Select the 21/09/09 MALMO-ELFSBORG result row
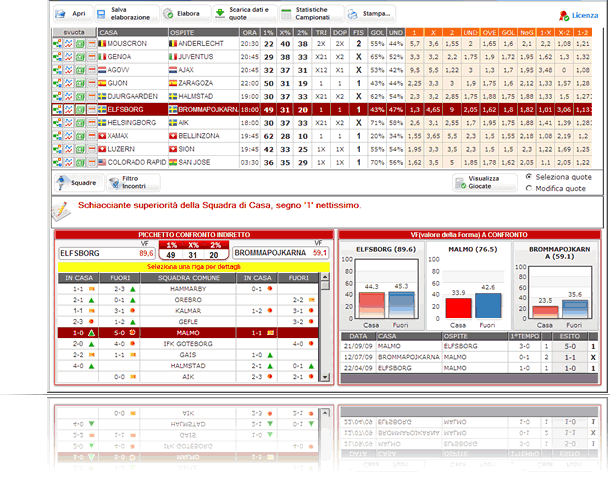This screenshot has height=491, width=610. 469,346
